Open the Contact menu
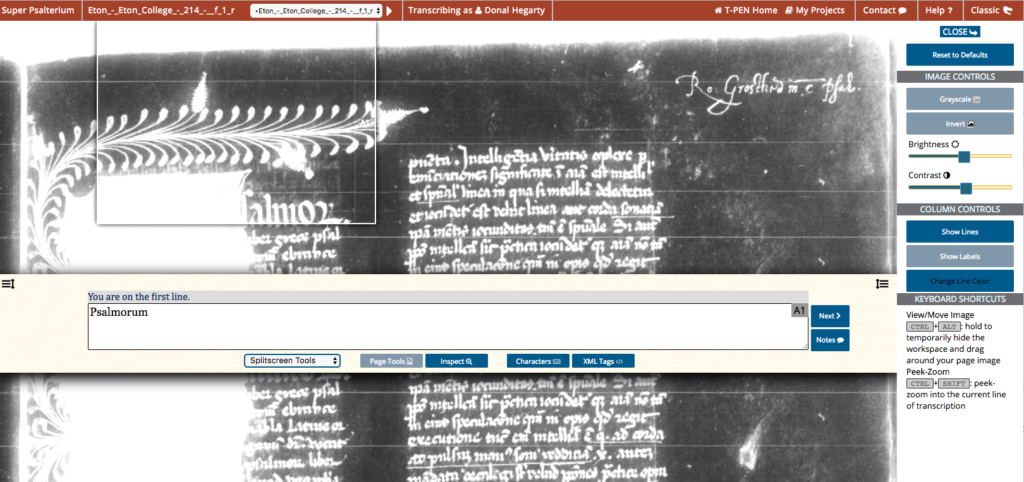The width and height of the screenshot is (1024, 482). (x=885, y=10)
